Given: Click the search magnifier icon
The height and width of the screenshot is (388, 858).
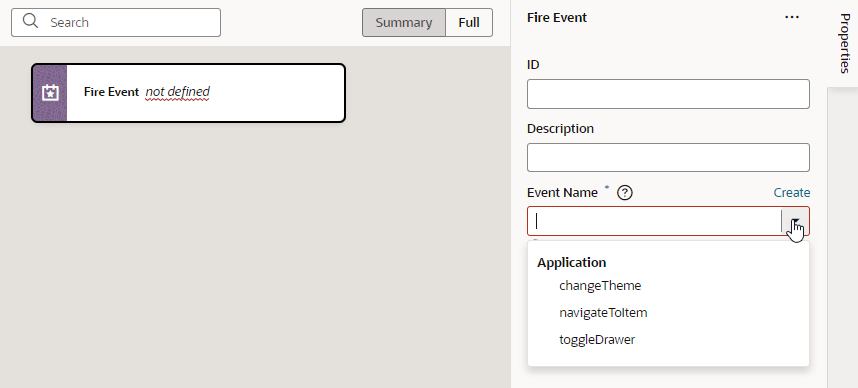Looking at the screenshot, I should click(x=31, y=22).
